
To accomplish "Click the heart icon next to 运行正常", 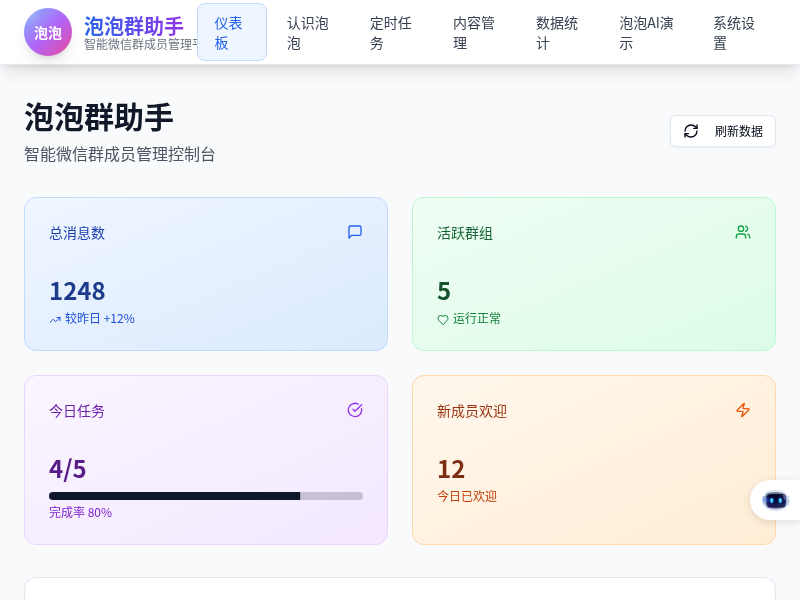I will point(443,319).
